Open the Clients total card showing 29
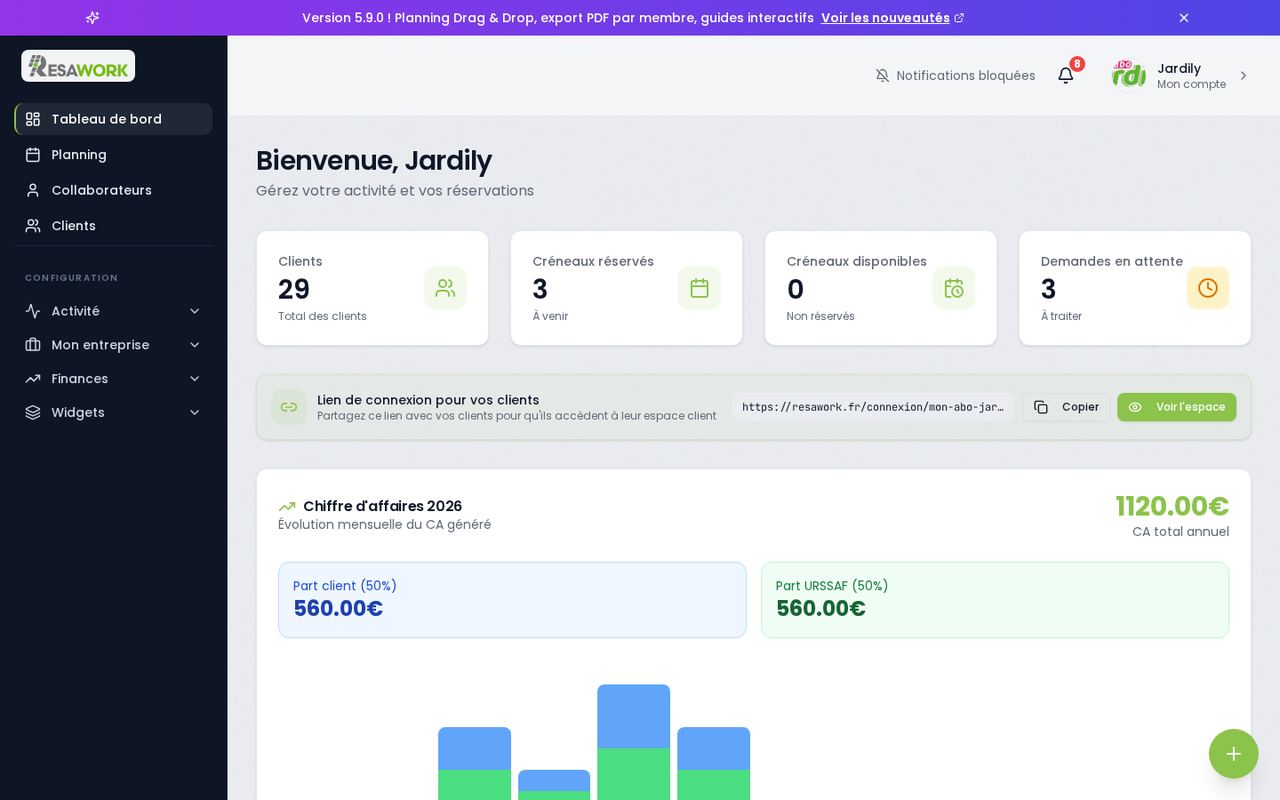1280x800 pixels. click(x=372, y=288)
